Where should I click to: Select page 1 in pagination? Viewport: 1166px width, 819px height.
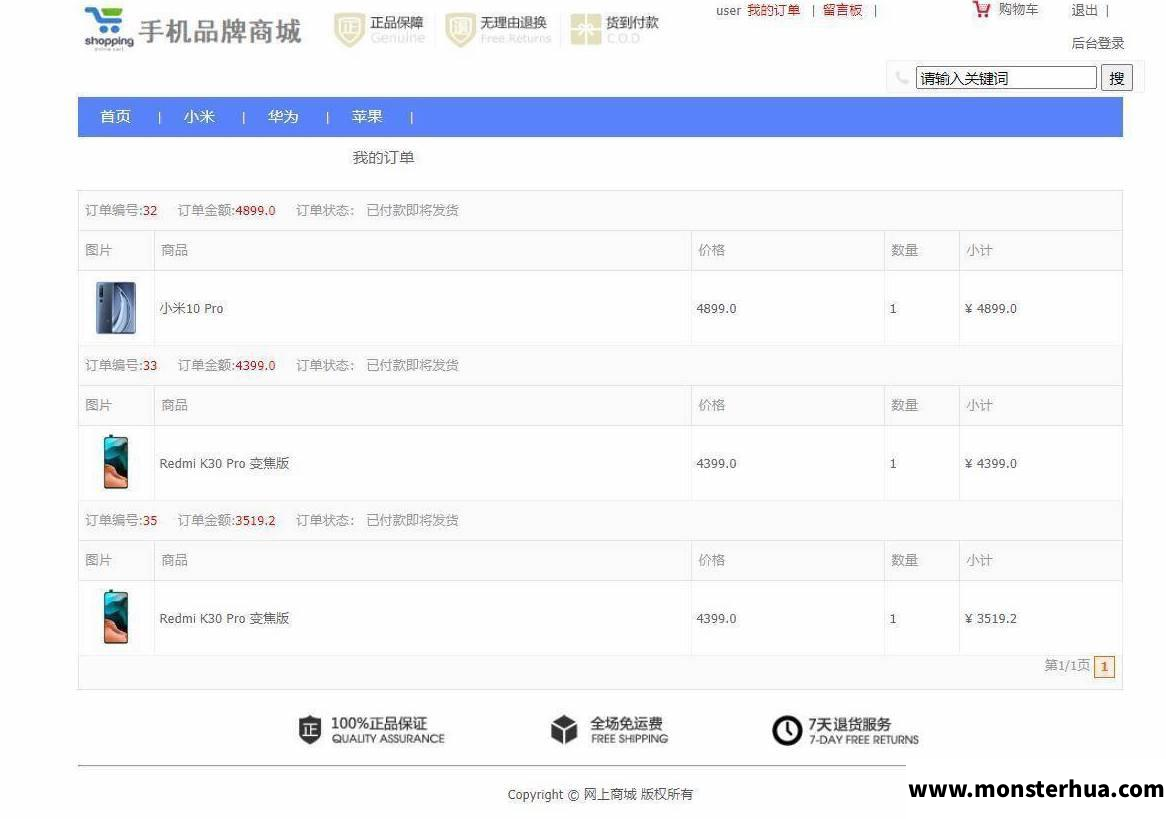click(x=1104, y=667)
